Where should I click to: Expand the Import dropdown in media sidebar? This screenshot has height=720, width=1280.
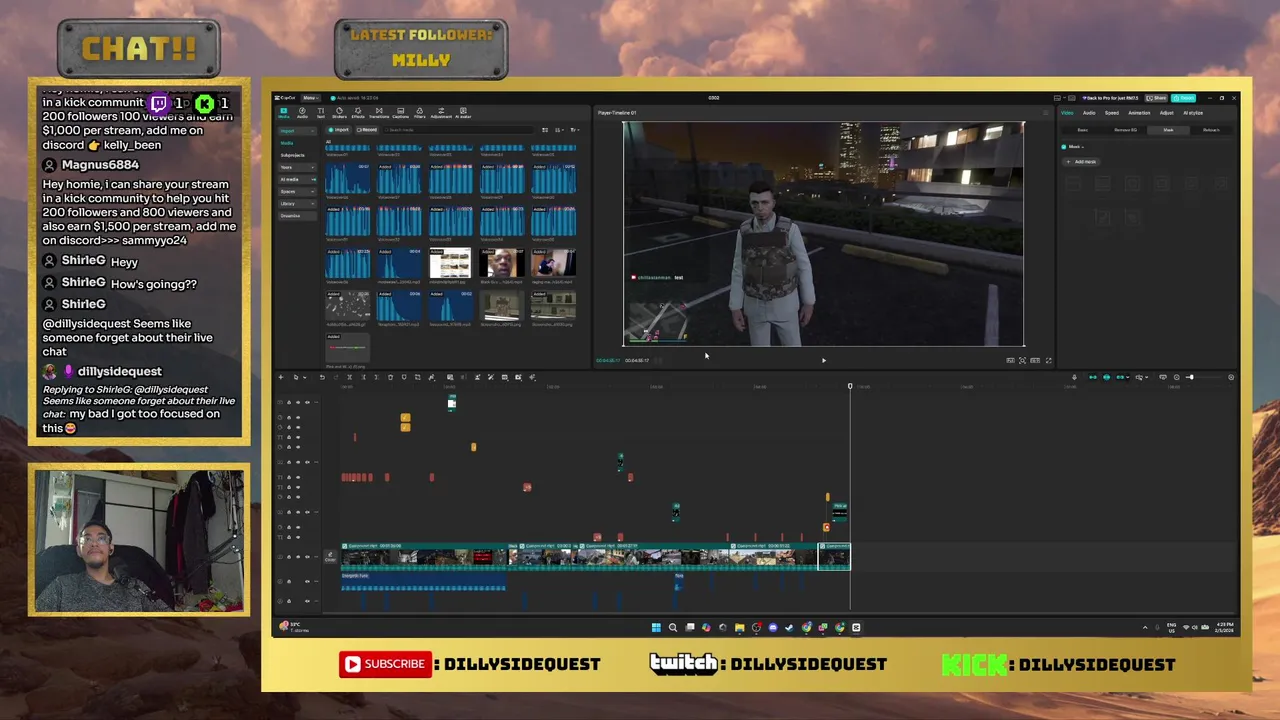(297, 131)
